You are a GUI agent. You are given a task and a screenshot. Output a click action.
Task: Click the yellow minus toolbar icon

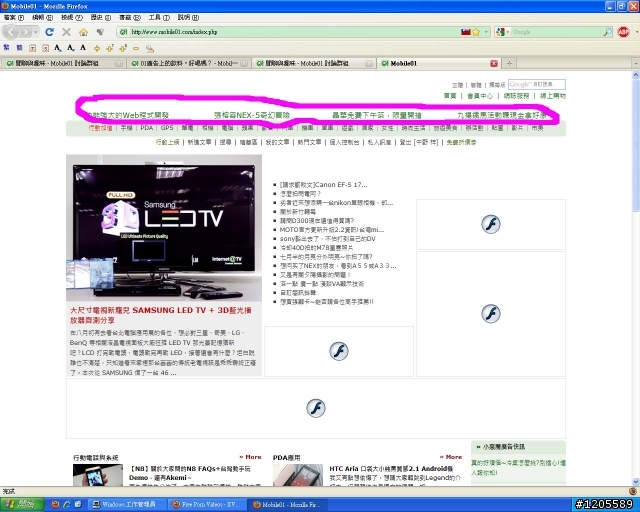[x=136, y=49]
